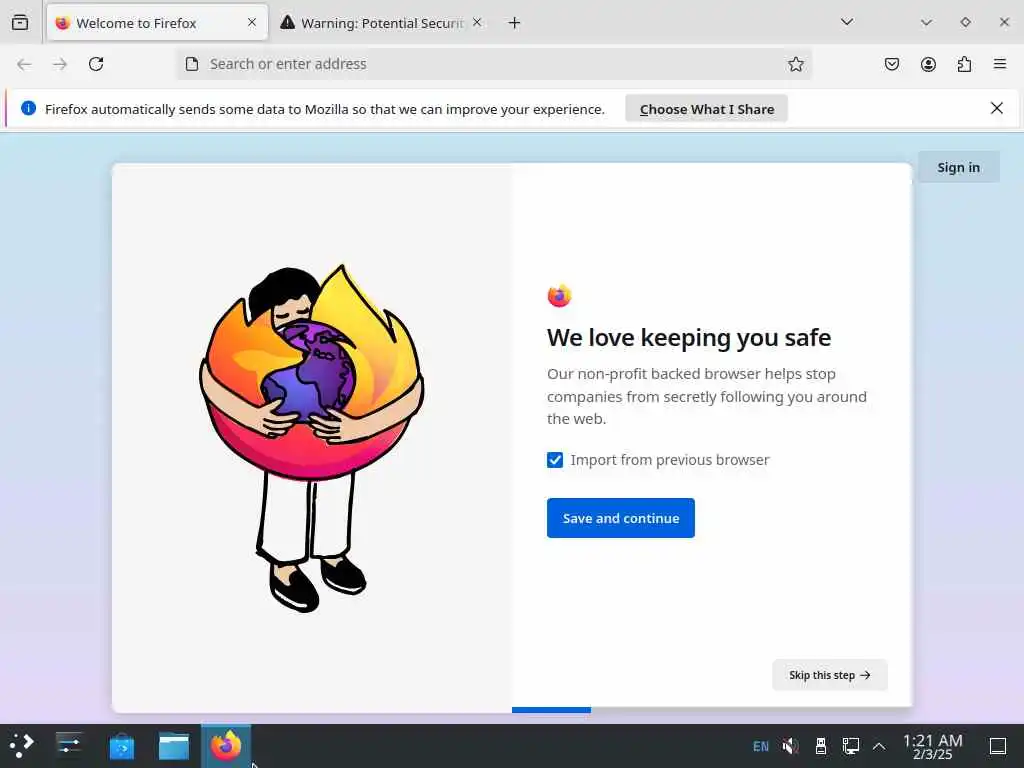Click the Sign in button
Viewport: 1024px width, 768px height.
[x=958, y=167]
